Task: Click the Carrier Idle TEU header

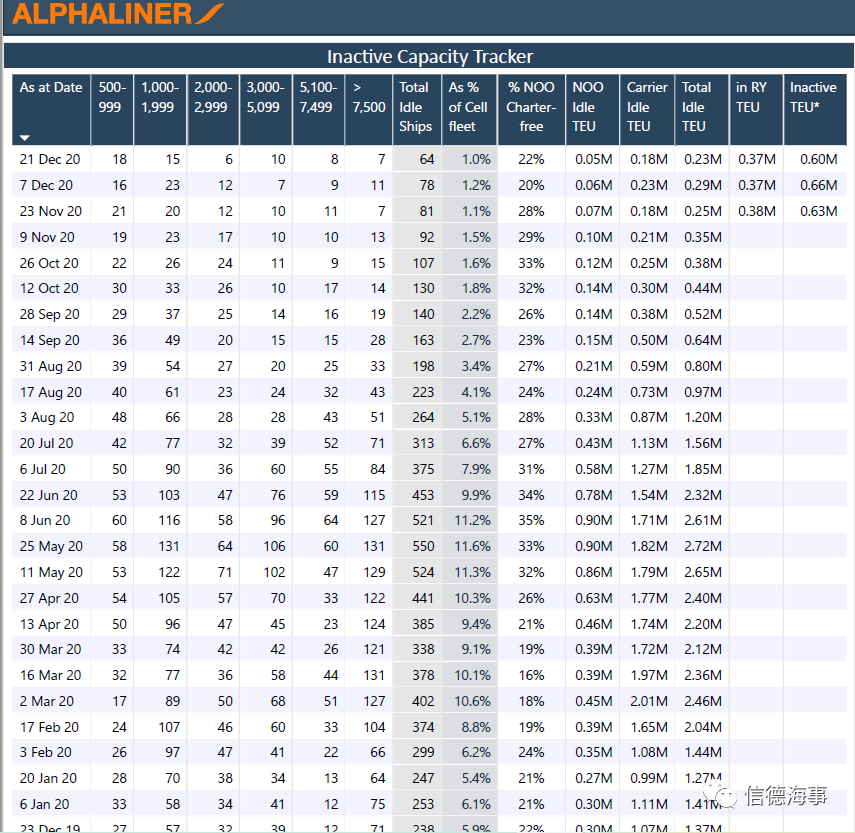Action: pyautogui.click(x=647, y=110)
